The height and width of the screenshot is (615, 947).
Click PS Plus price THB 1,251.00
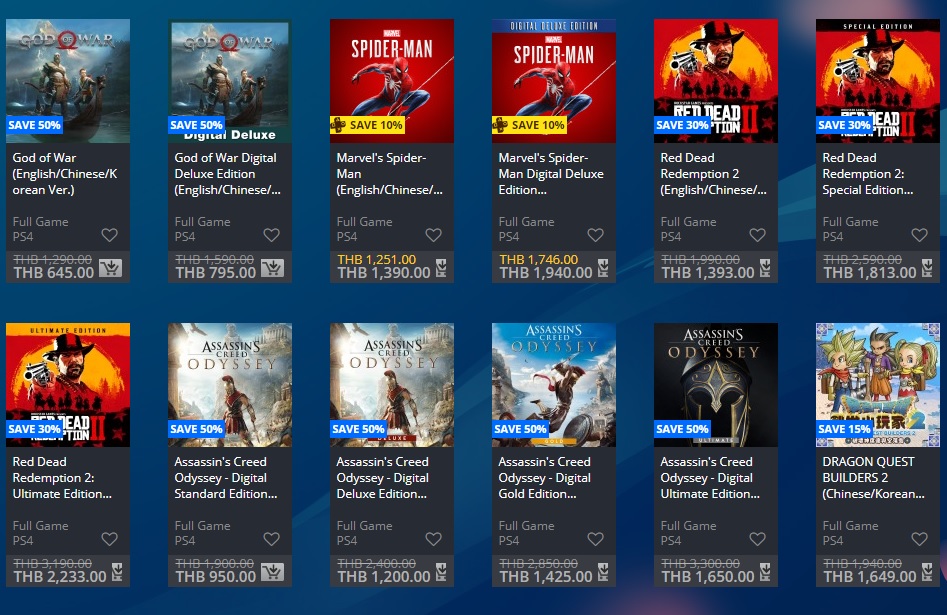point(377,260)
